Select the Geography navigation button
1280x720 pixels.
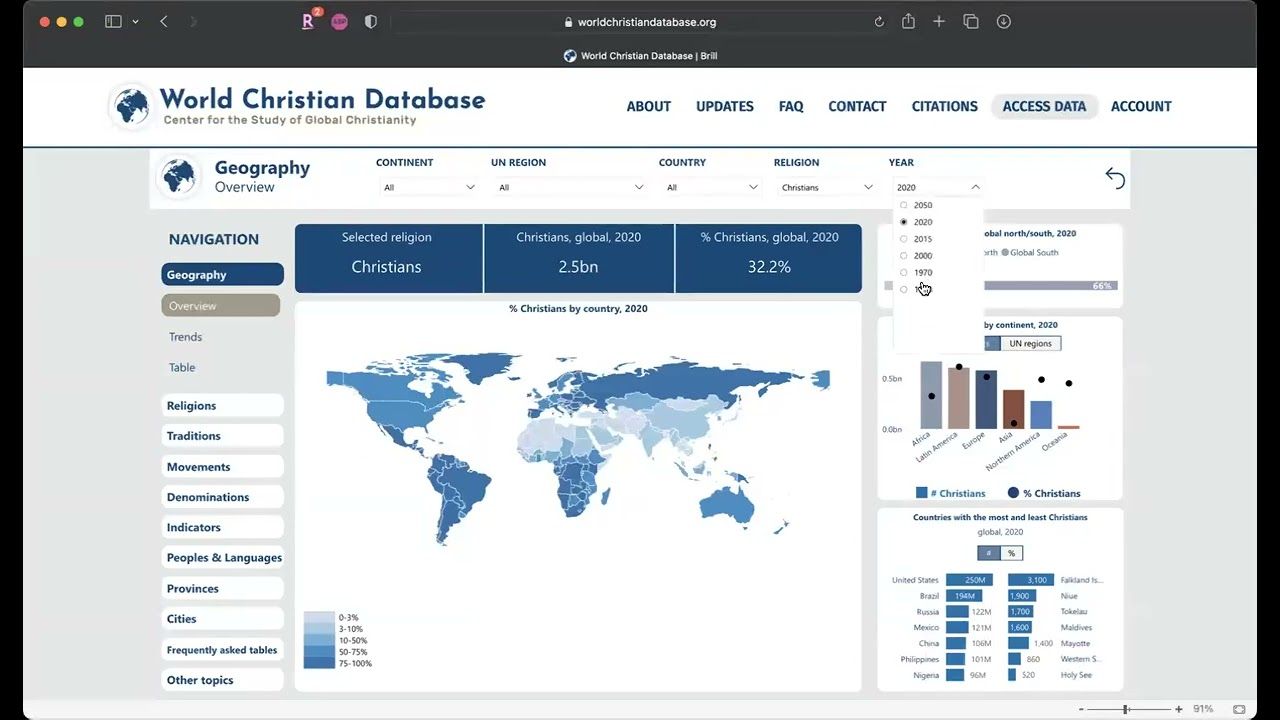pyautogui.click(x=222, y=274)
